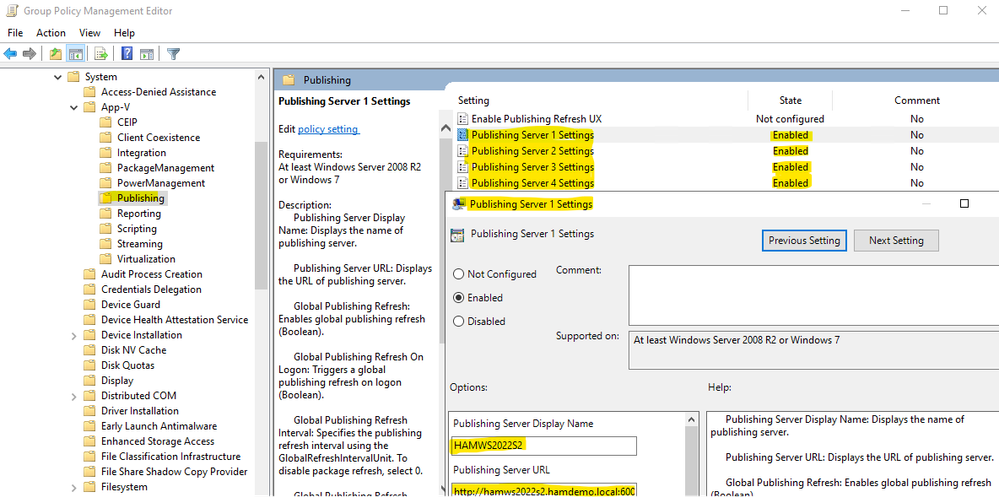Open the View menu
The image size is (999, 498).
coord(90,32)
